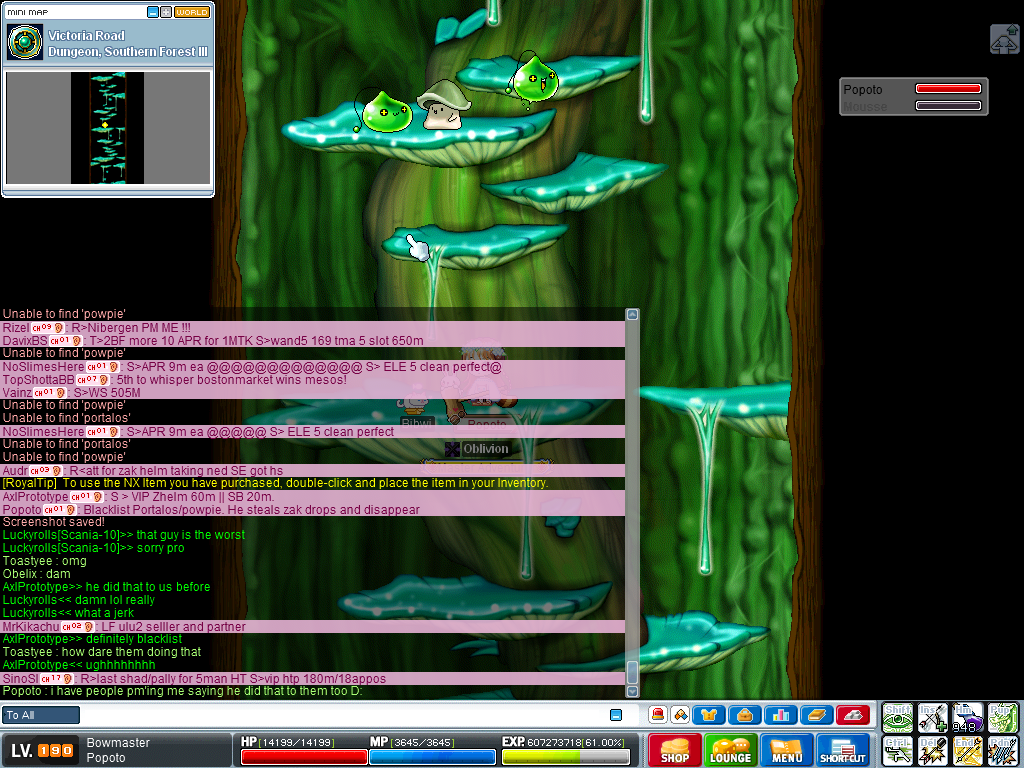This screenshot has height=768, width=1024.
Task: Use the Hm potion quickslot with 948
Action: [x=966, y=717]
